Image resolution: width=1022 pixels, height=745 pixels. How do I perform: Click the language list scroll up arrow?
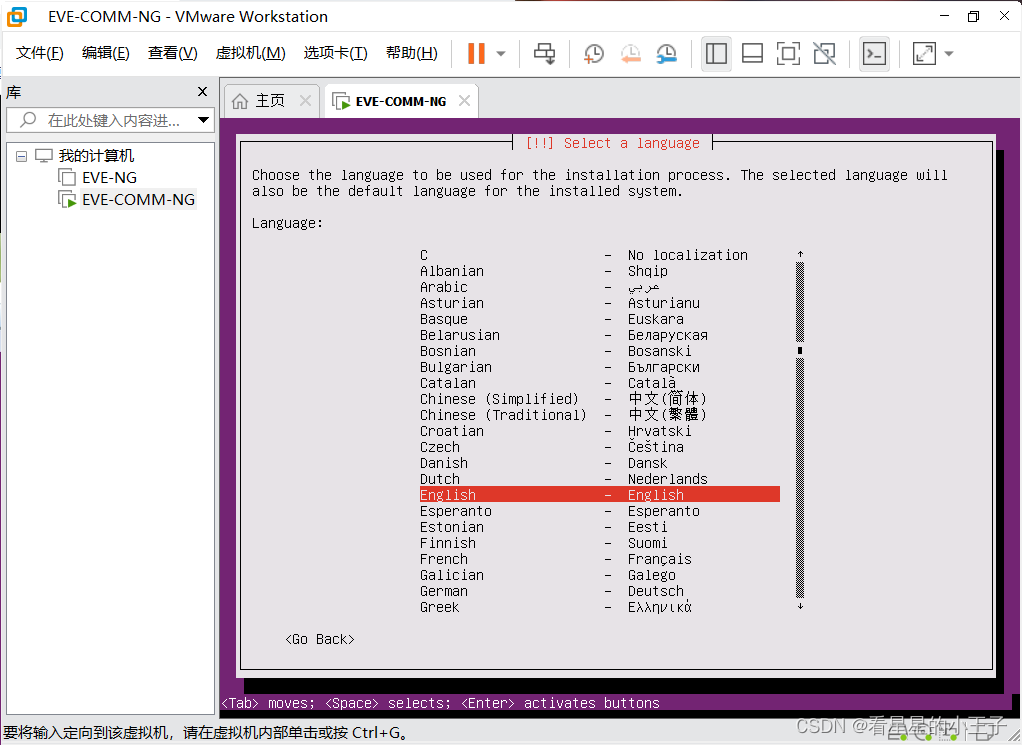click(800, 254)
